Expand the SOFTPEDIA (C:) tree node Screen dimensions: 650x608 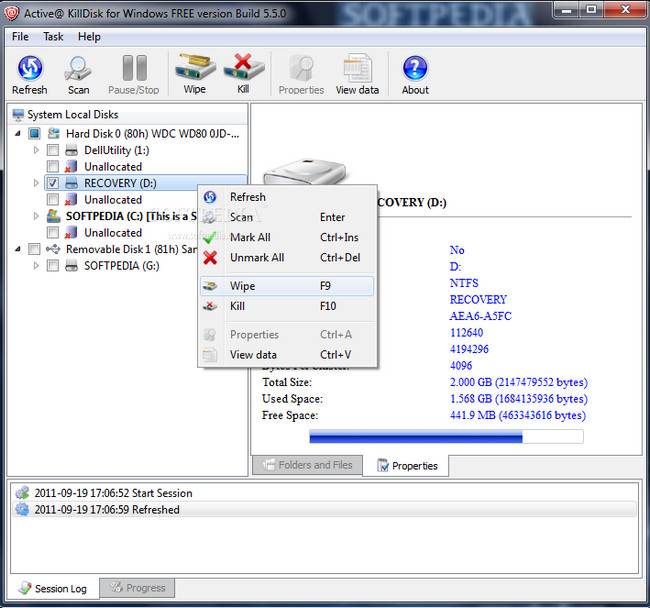point(37,216)
